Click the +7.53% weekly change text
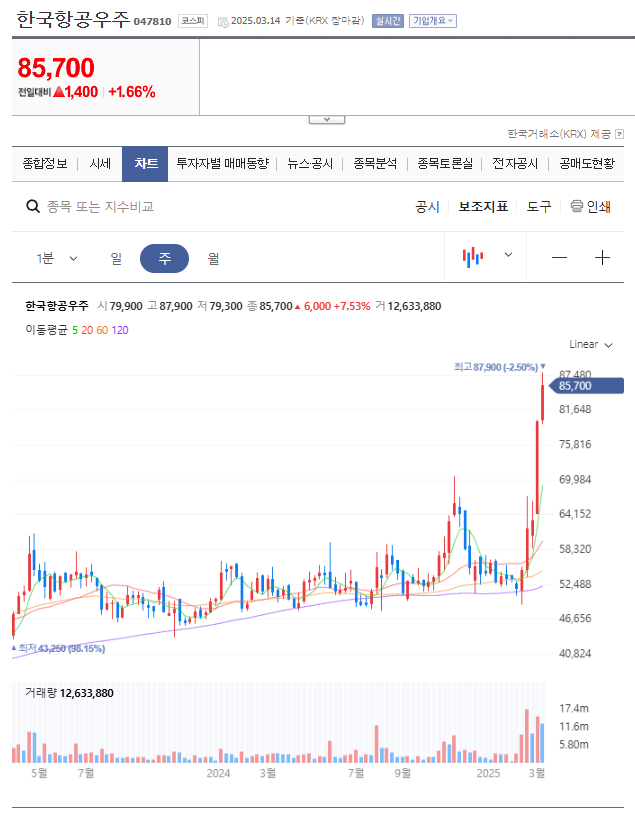635x817 pixels. point(352,306)
